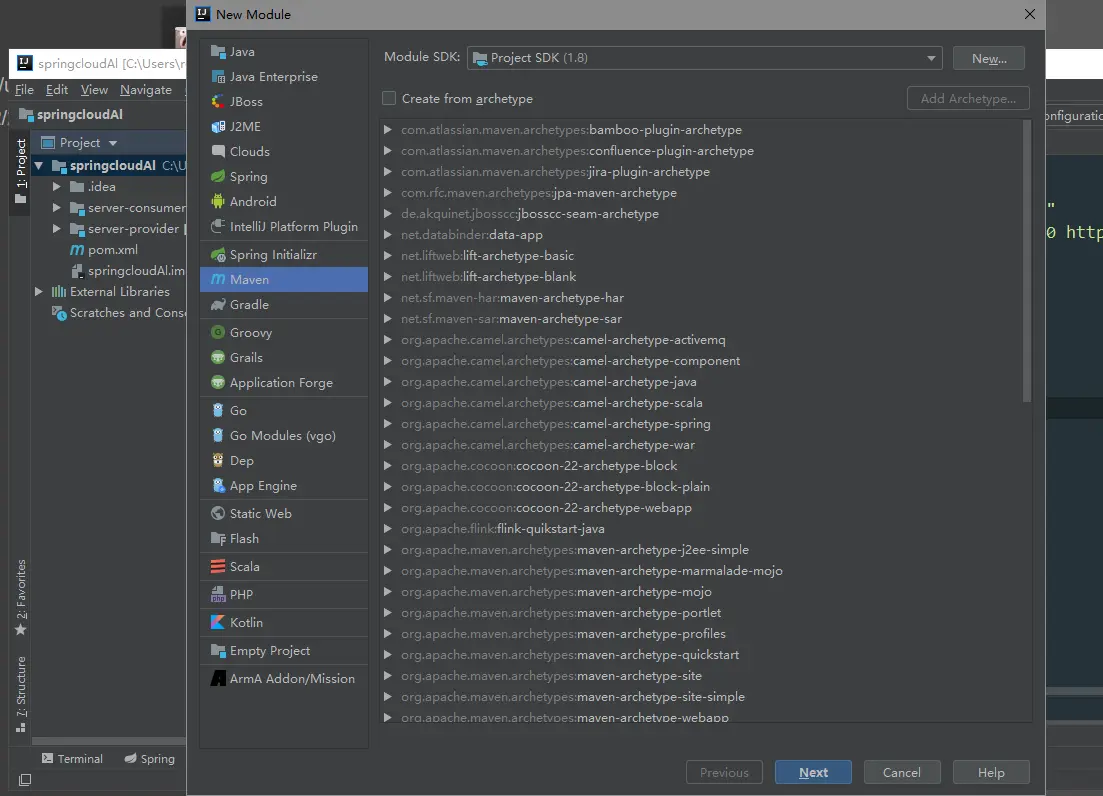The height and width of the screenshot is (796, 1103).
Task: Close the New Module dialog
Action: [1030, 14]
